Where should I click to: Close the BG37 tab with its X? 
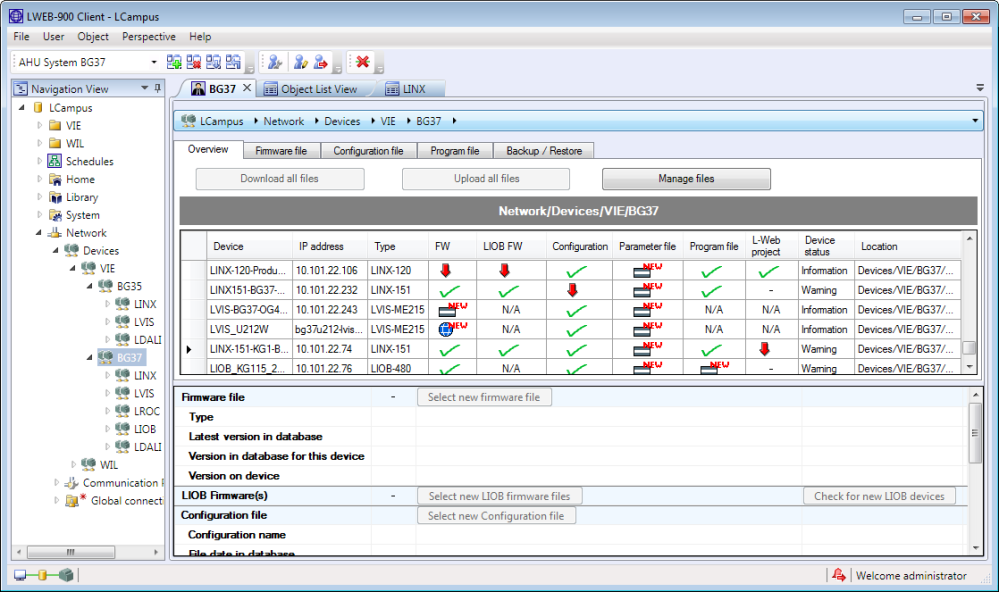247,88
